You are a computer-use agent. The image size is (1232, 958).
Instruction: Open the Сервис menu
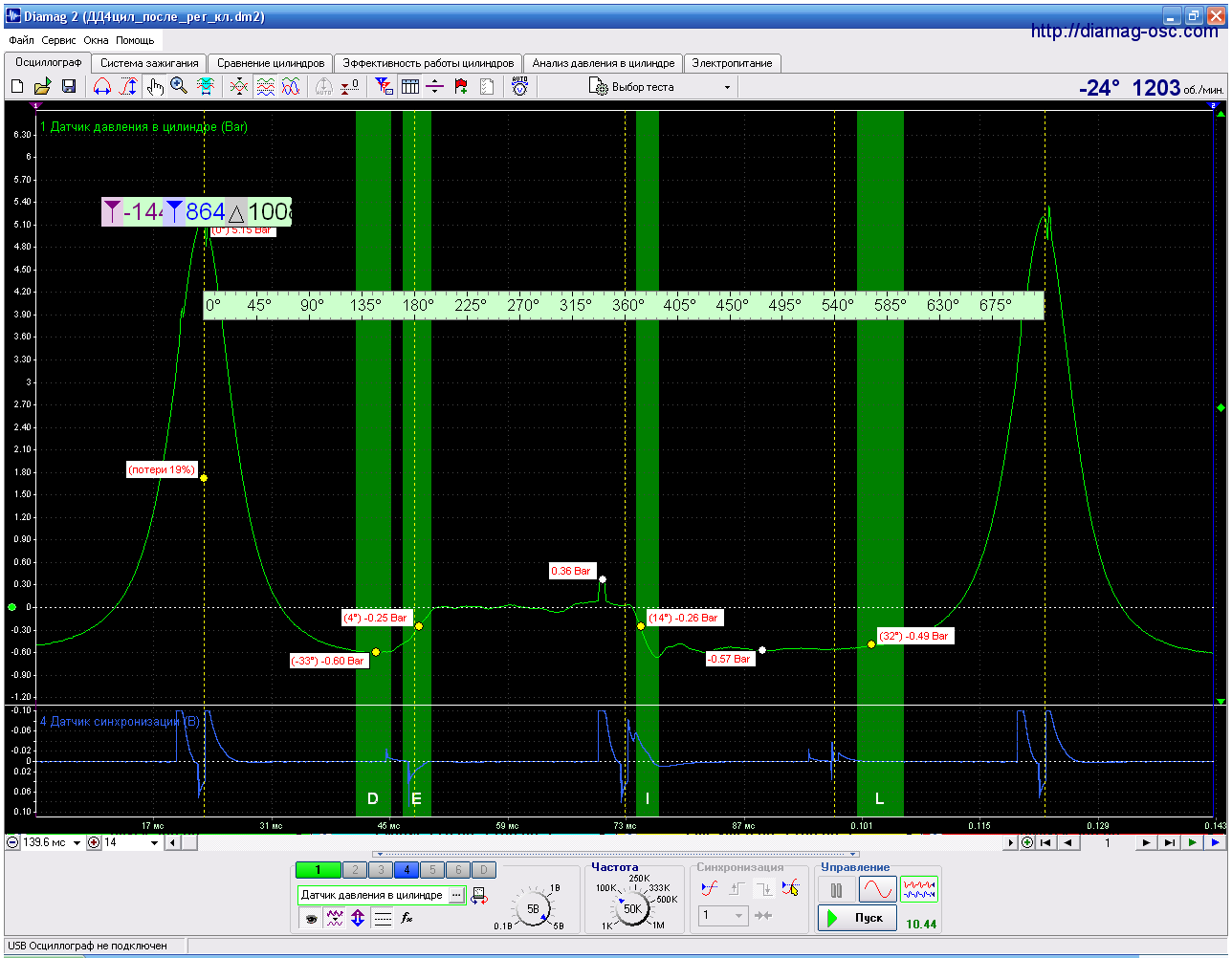58,41
